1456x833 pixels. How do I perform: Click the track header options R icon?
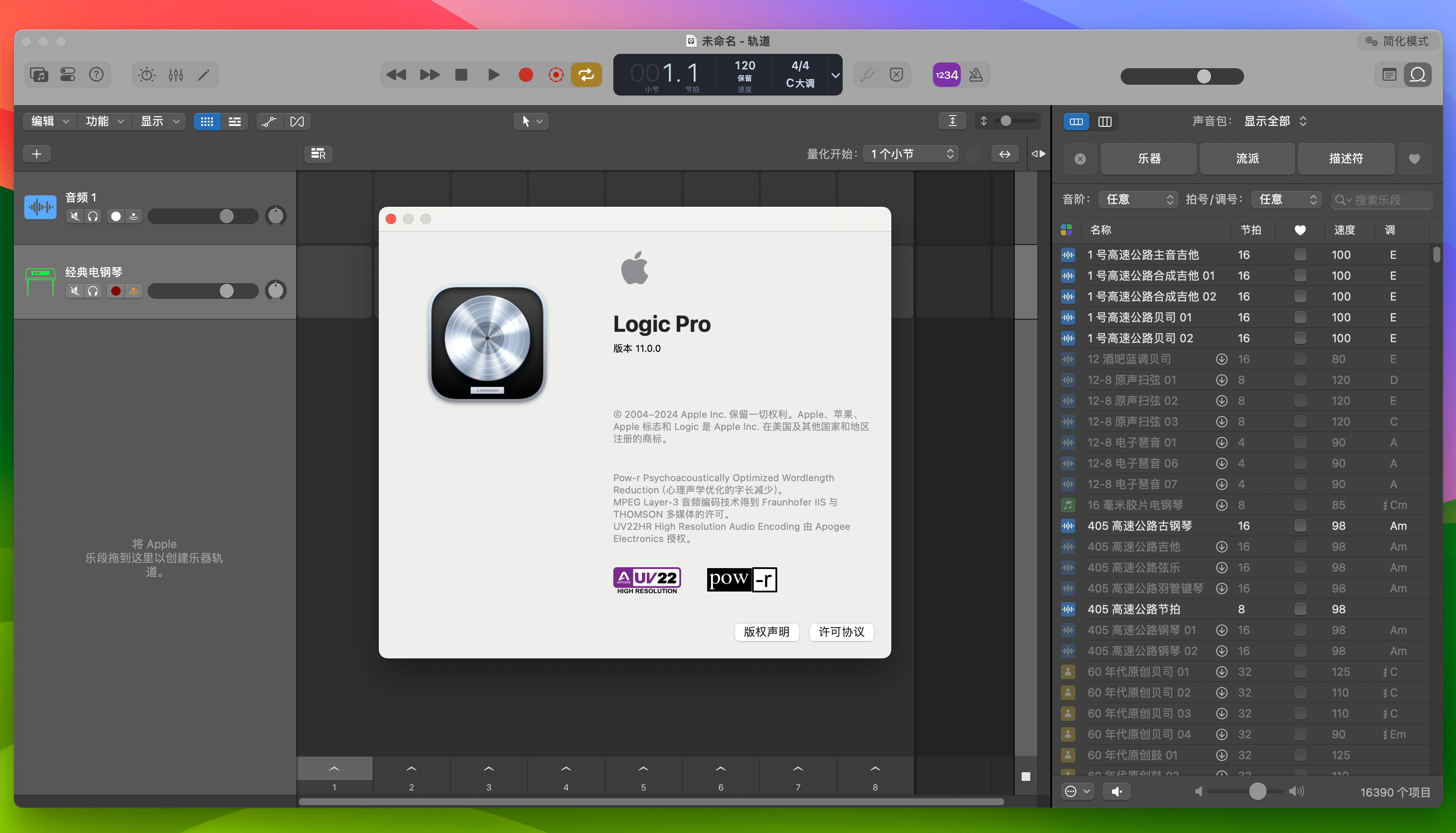(318, 154)
